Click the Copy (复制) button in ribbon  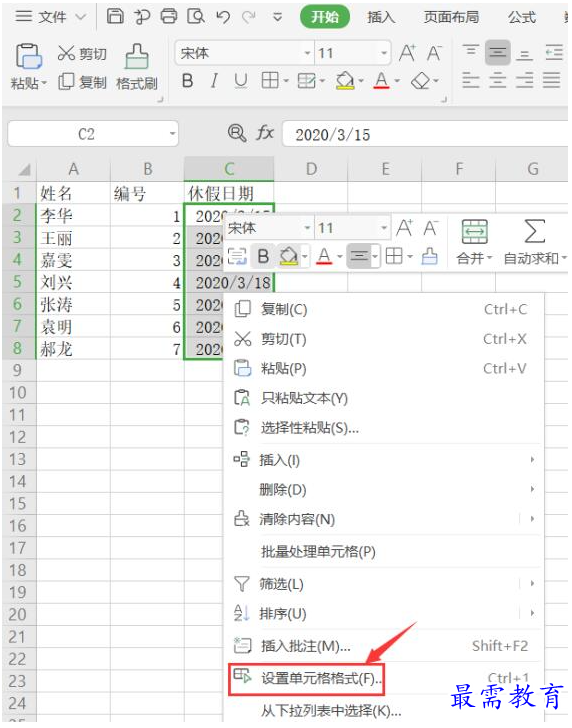click(83, 82)
